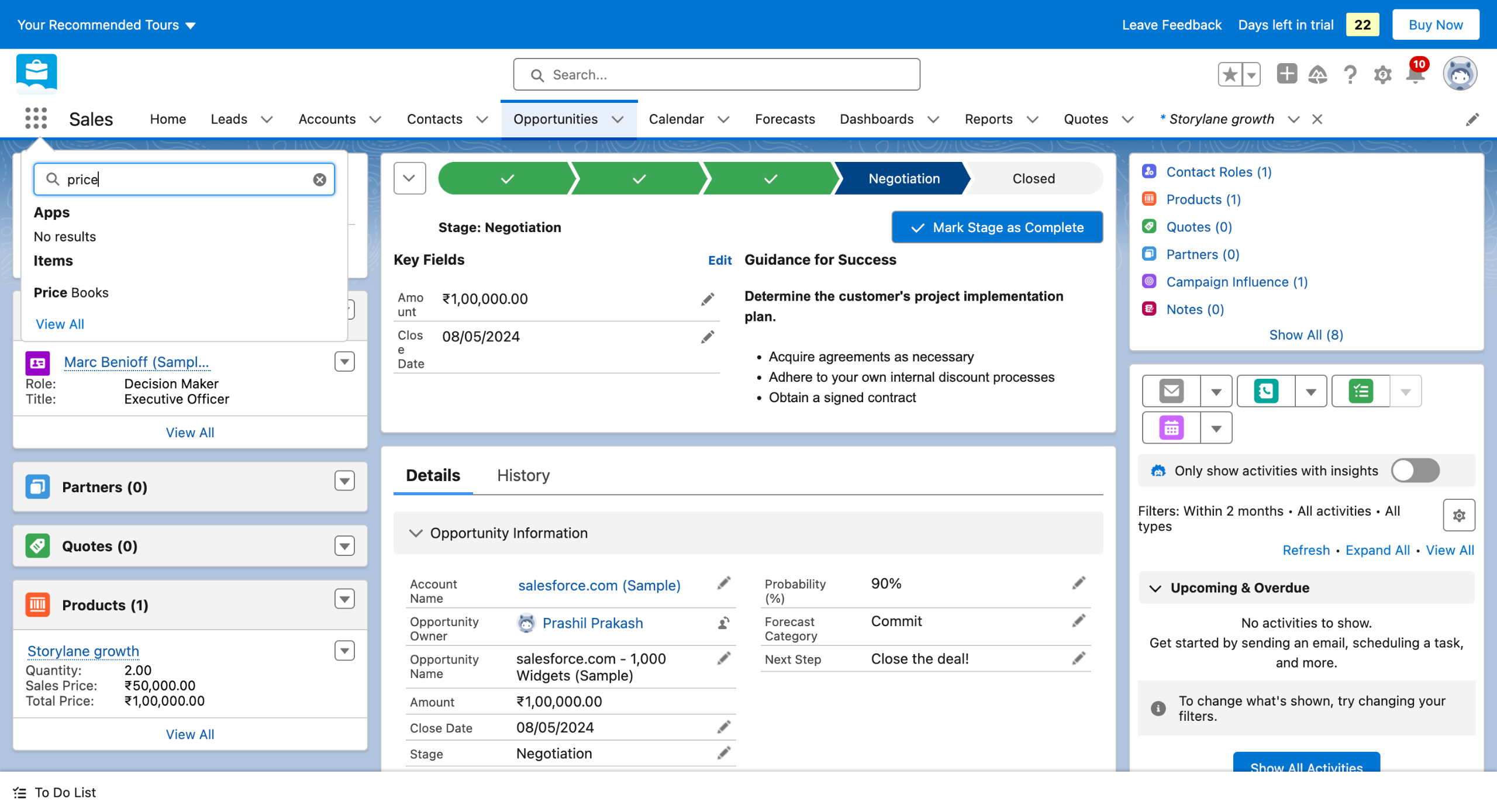
Task: Open the Forecasts nav tab
Action: point(784,119)
